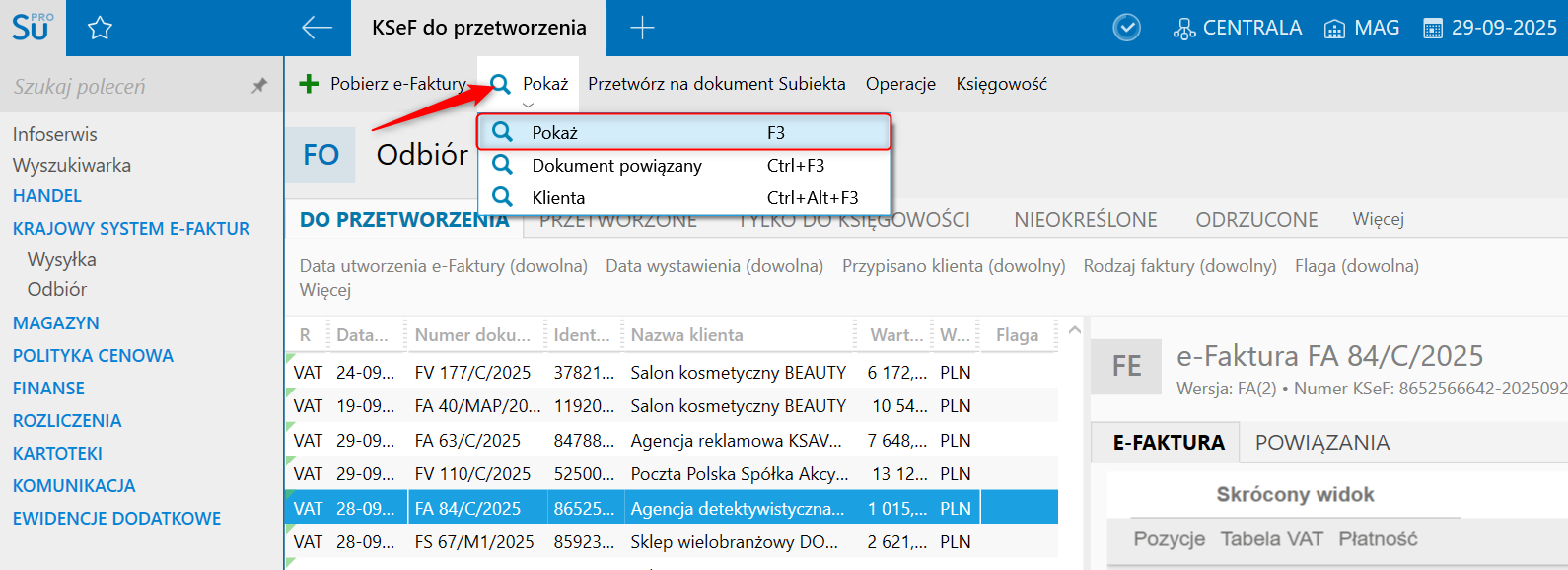The width and height of the screenshot is (1568, 570).
Task: Expand HANDEL module
Action: 46,196
